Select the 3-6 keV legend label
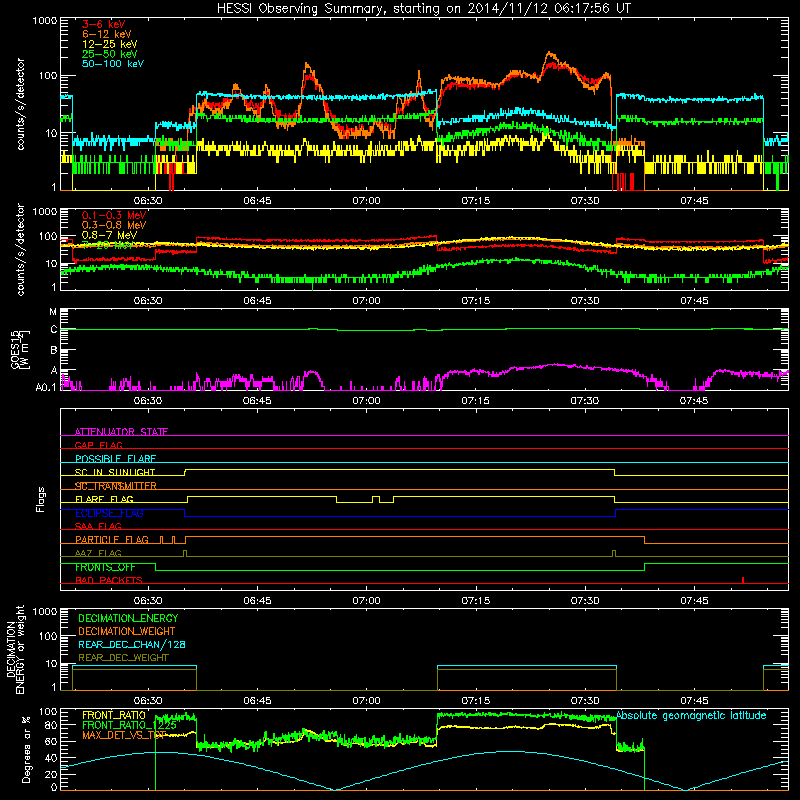Image resolution: width=800 pixels, height=800 pixels. click(x=104, y=24)
